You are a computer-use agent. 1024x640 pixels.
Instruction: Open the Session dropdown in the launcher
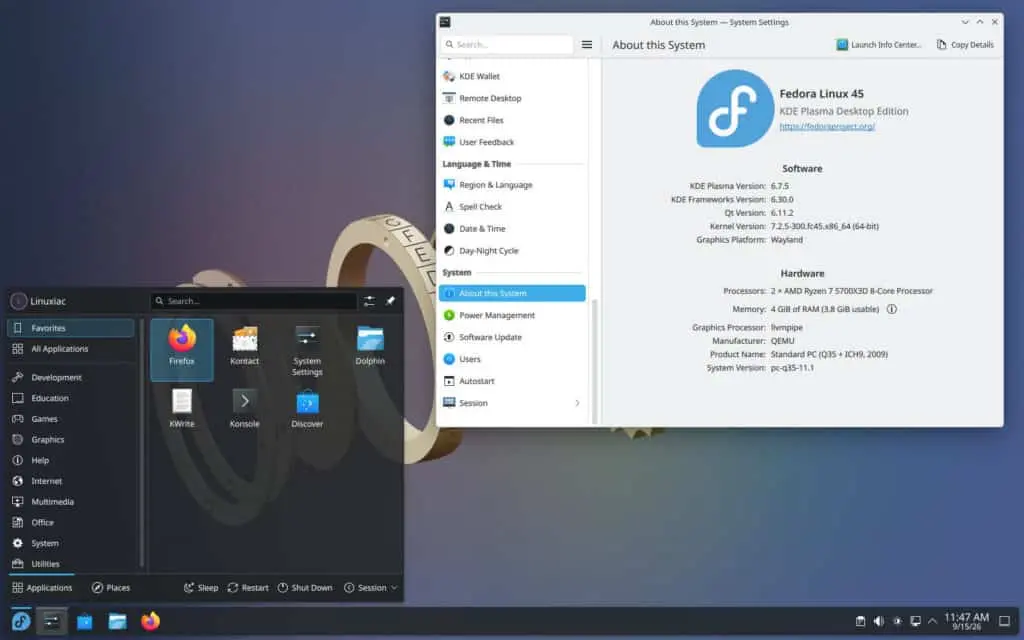pyautogui.click(x=371, y=588)
